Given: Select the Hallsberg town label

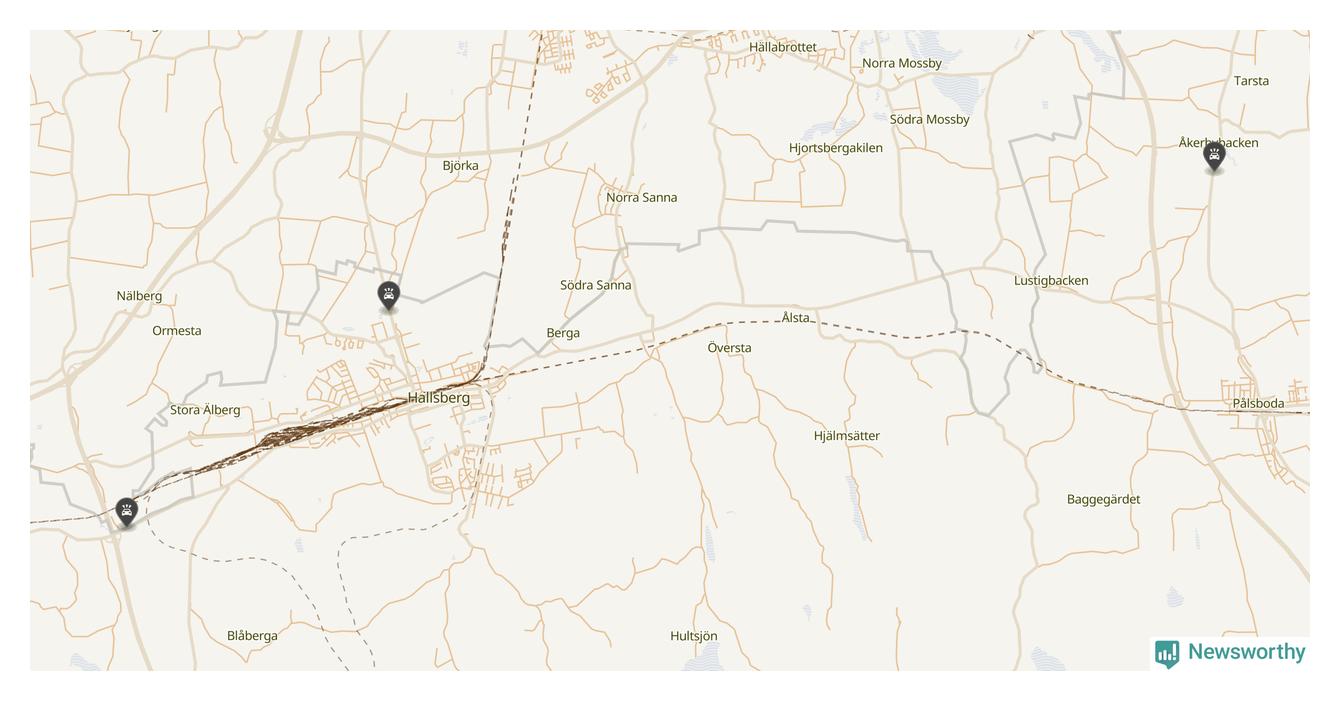Looking at the screenshot, I should coord(439,398).
